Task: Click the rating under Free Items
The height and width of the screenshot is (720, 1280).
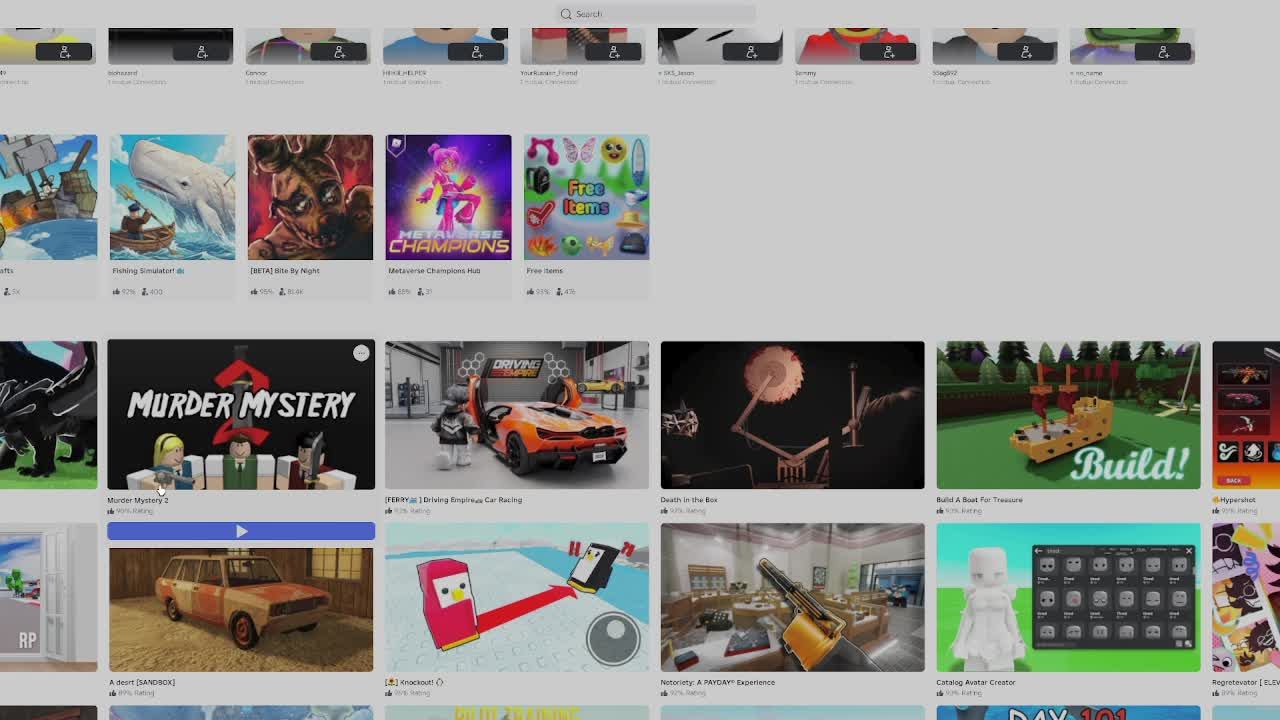Action: coord(539,292)
